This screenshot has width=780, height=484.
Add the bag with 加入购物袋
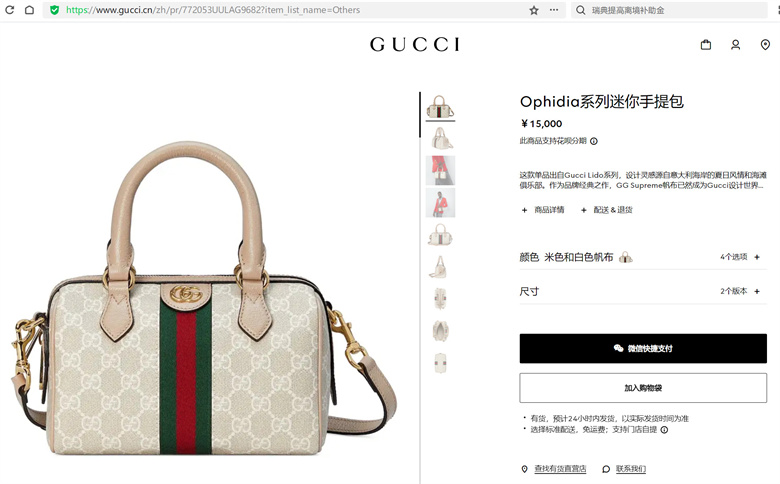(x=643, y=387)
